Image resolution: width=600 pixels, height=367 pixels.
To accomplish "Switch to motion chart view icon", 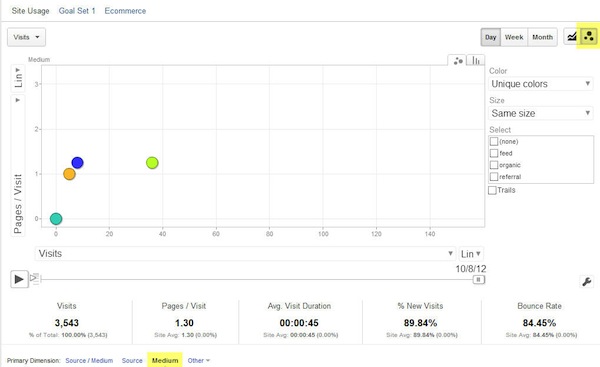I will click(x=589, y=37).
